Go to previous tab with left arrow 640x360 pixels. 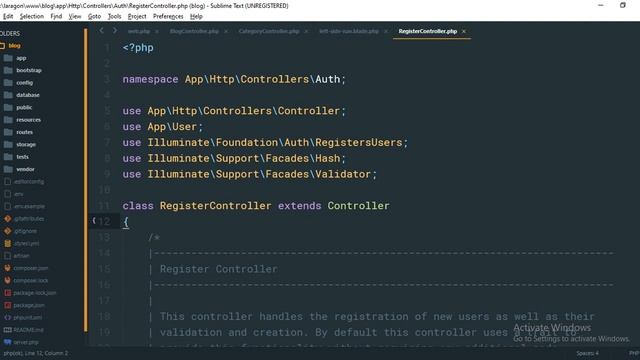[x=102, y=31]
